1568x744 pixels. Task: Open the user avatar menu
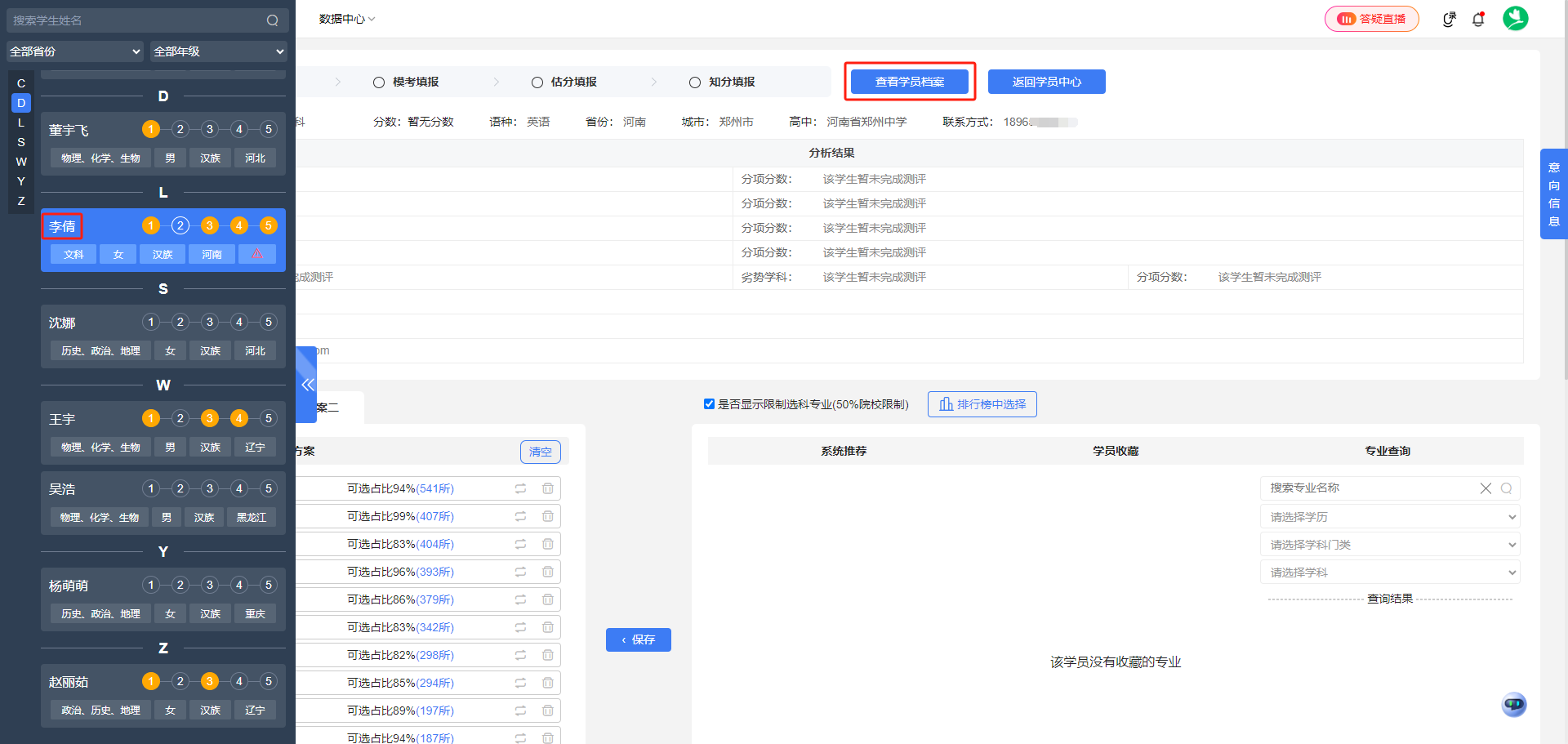(x=1516, y=18)
